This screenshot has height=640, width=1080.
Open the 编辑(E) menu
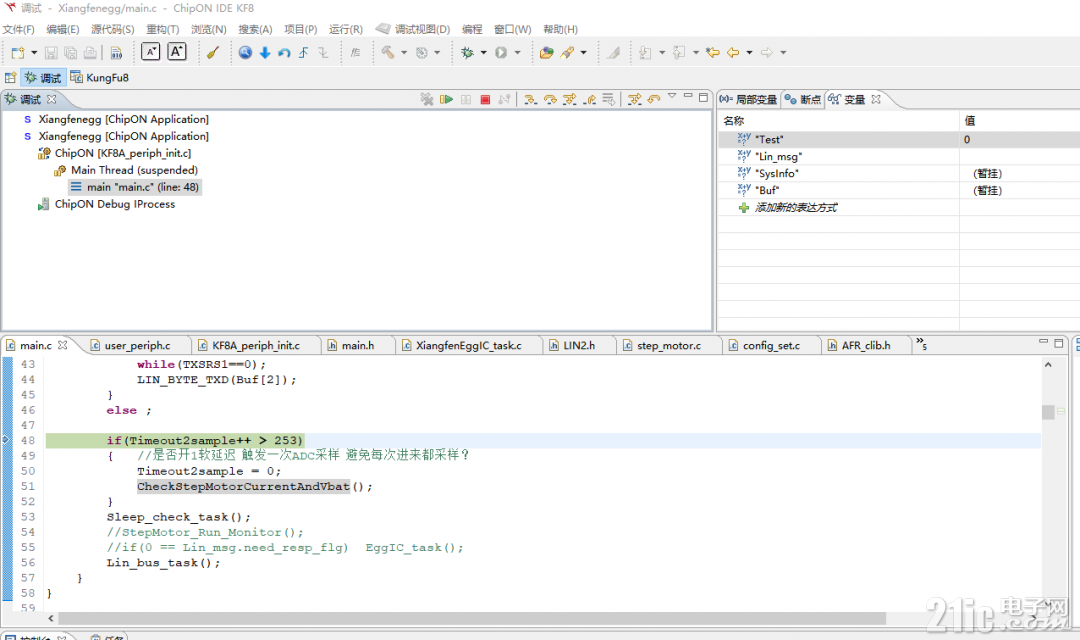[x=63, y=29]
